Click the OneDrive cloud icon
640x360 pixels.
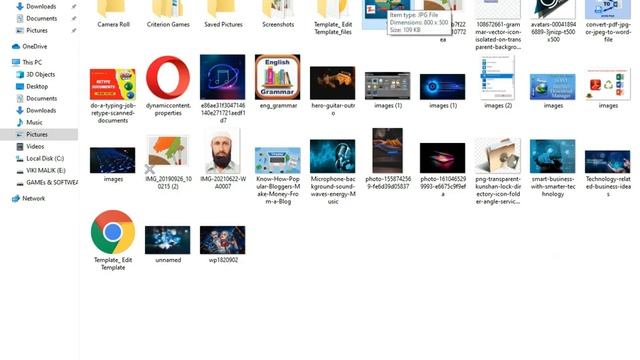point(16,46)
